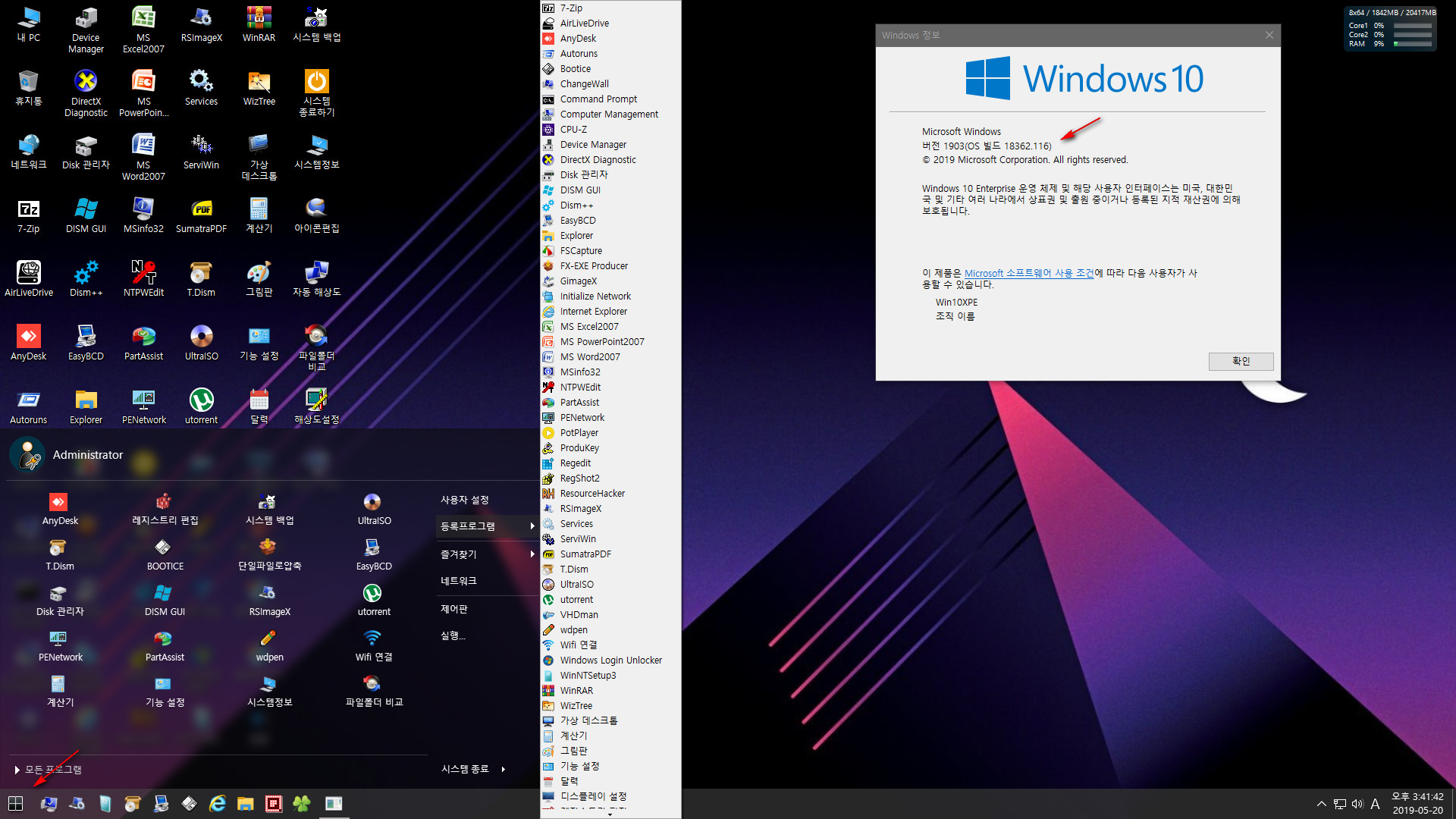This screenshot has width=1456, height=819.
Task: Open the File Explorer taskbar icon
Action: click(245, 804)
